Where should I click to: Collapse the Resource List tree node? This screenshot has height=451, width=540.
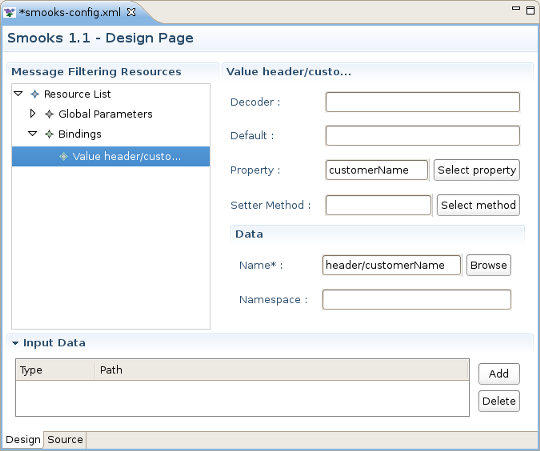pyautogui.click(x=18, y=94)
